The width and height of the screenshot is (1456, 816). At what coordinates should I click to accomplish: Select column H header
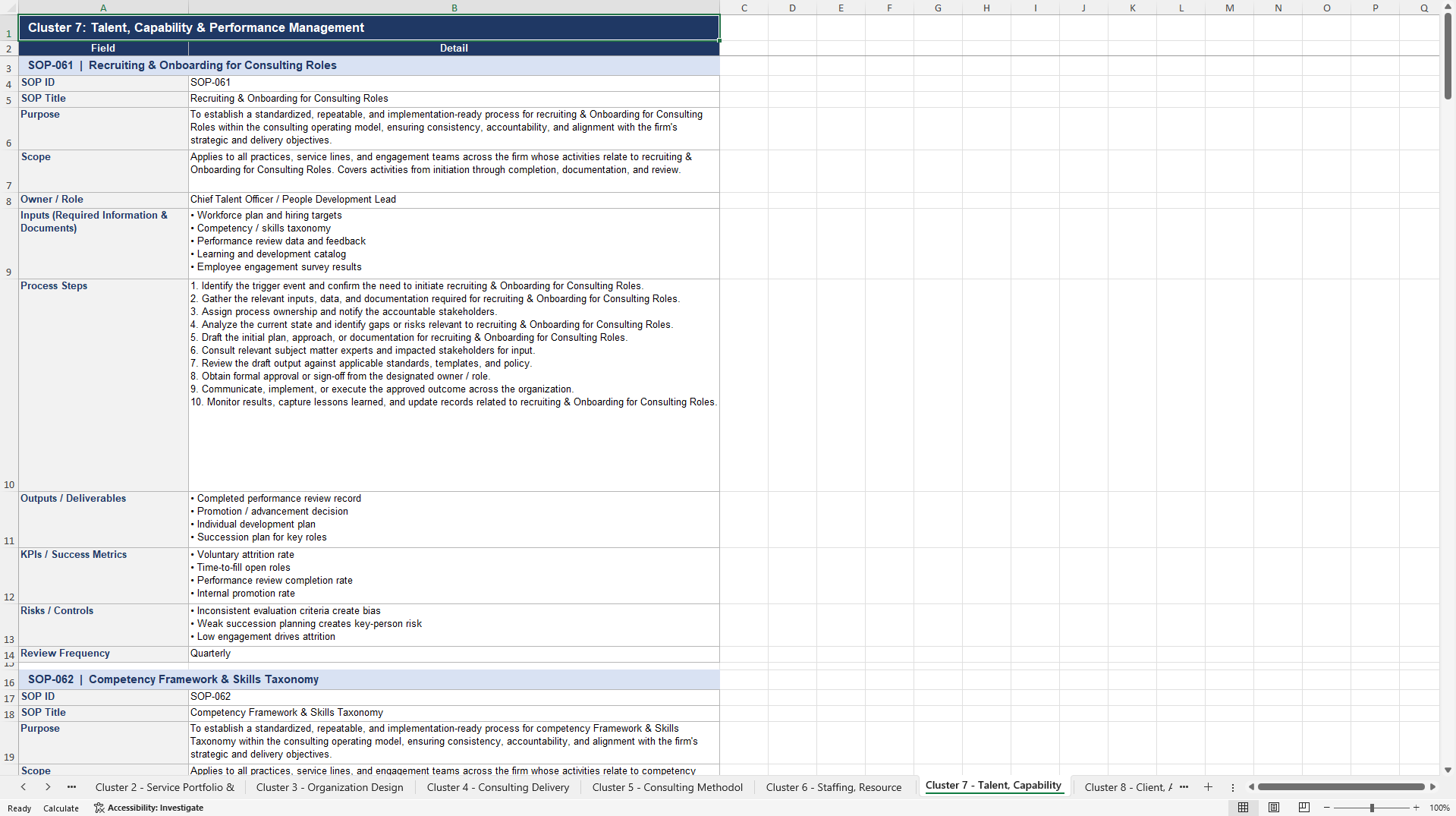pyautogui.click(x=986, y=8)
